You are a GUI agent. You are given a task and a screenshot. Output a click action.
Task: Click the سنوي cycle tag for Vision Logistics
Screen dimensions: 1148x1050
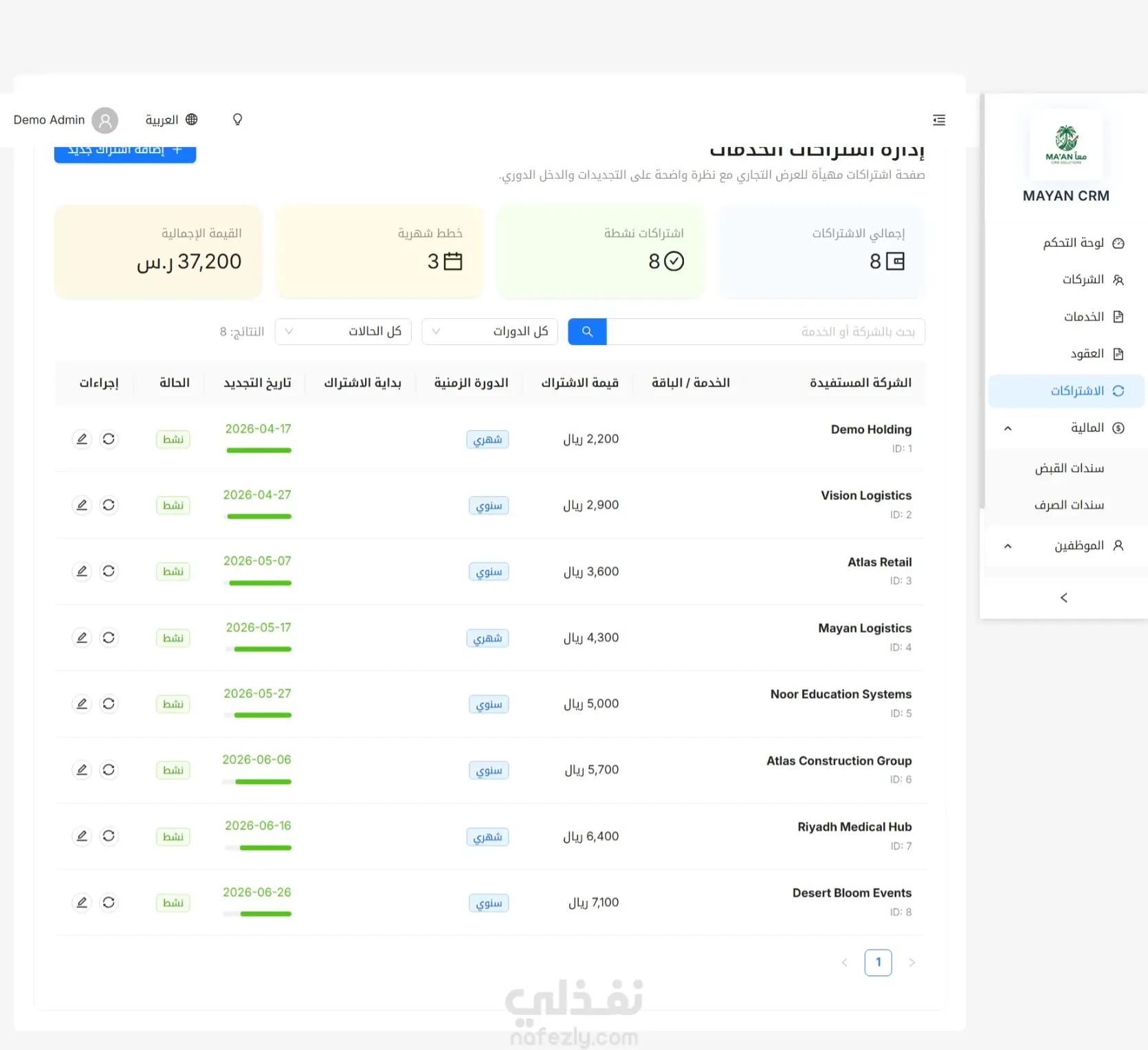tap(489, 505)
